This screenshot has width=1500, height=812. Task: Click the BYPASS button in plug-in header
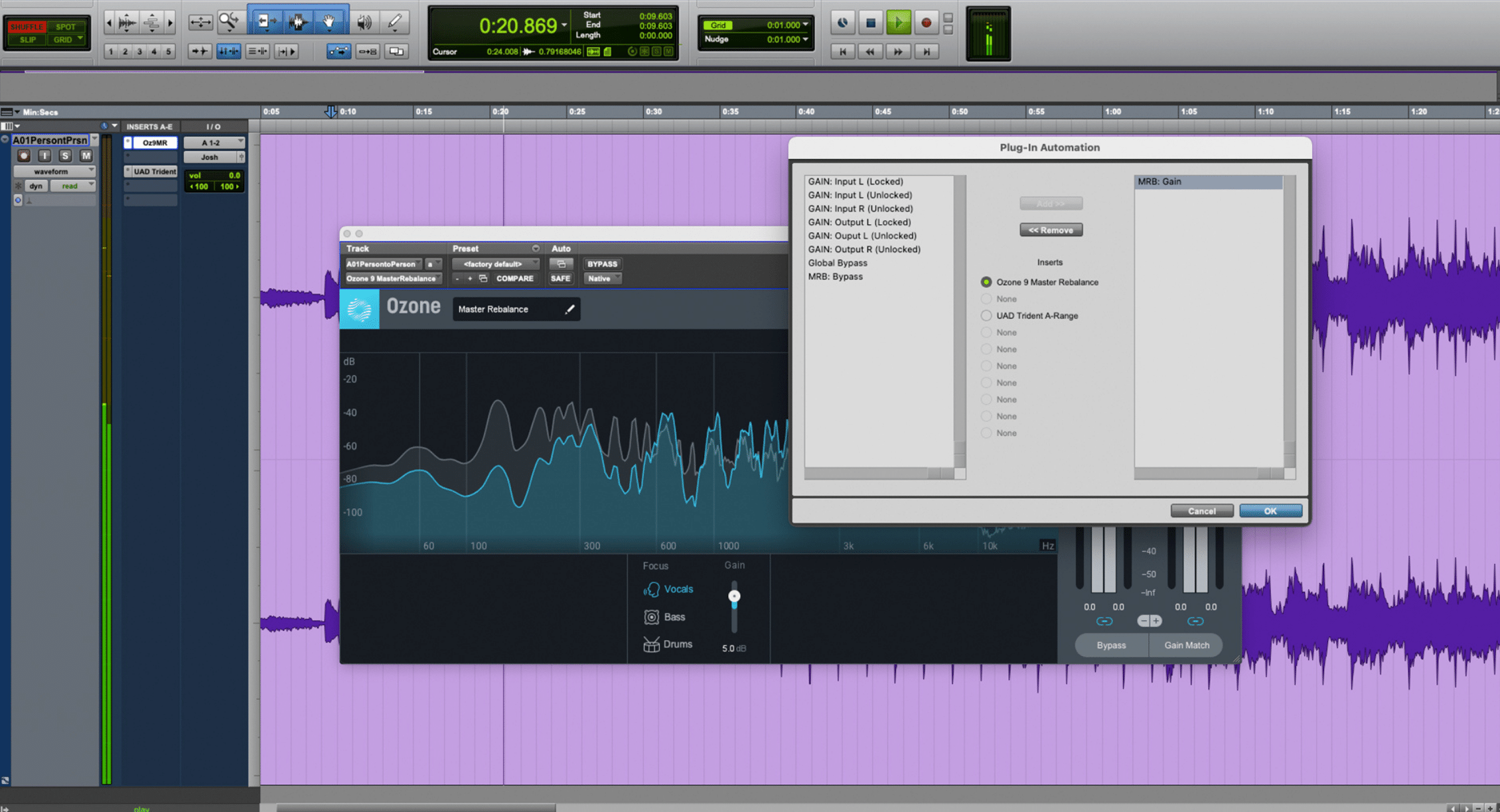pyautogui.click(x=602, y=264)
